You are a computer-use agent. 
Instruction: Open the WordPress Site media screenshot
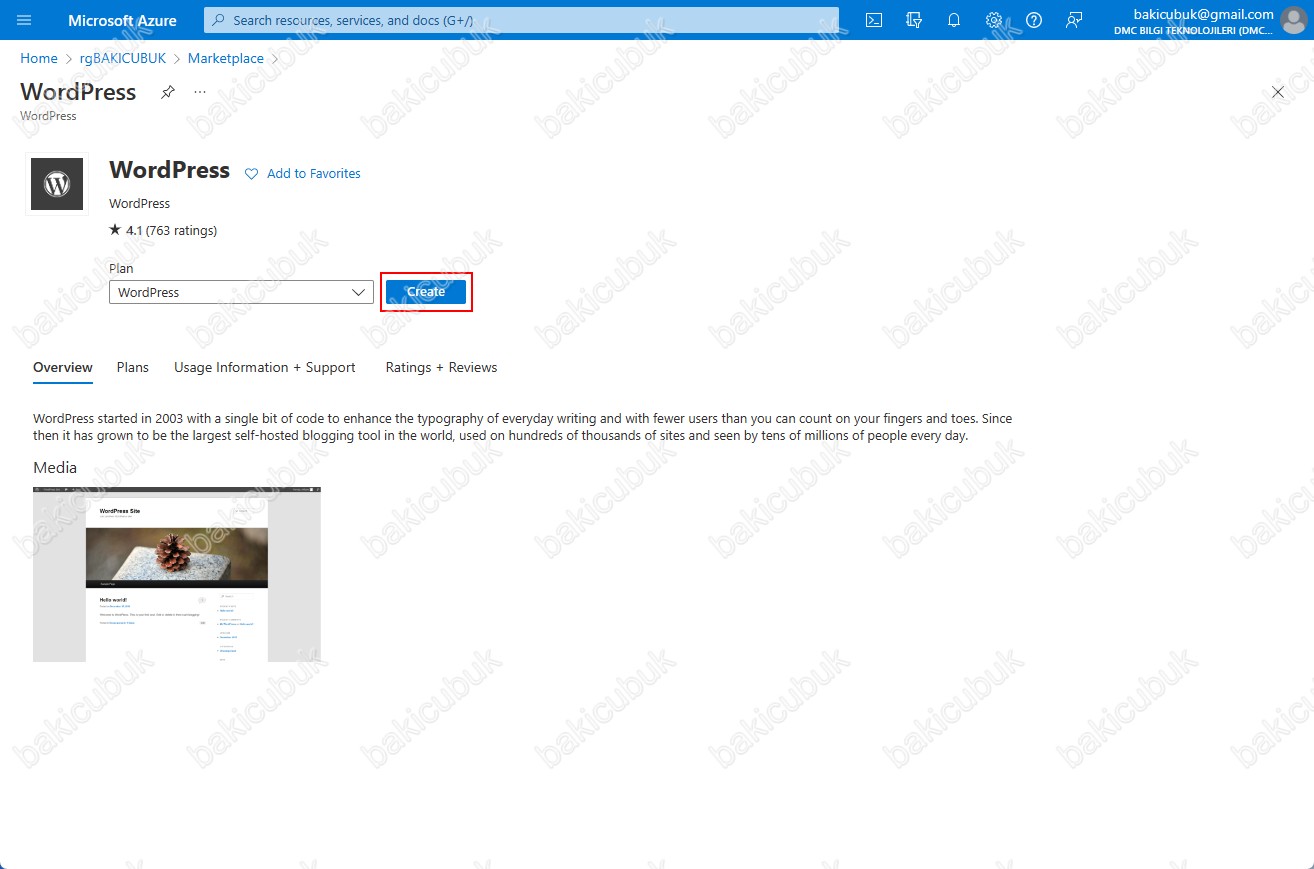(177, 574)
